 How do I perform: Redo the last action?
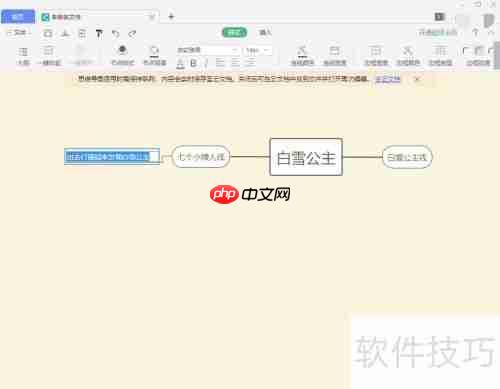pyautogui.click(x=132, y=33)
